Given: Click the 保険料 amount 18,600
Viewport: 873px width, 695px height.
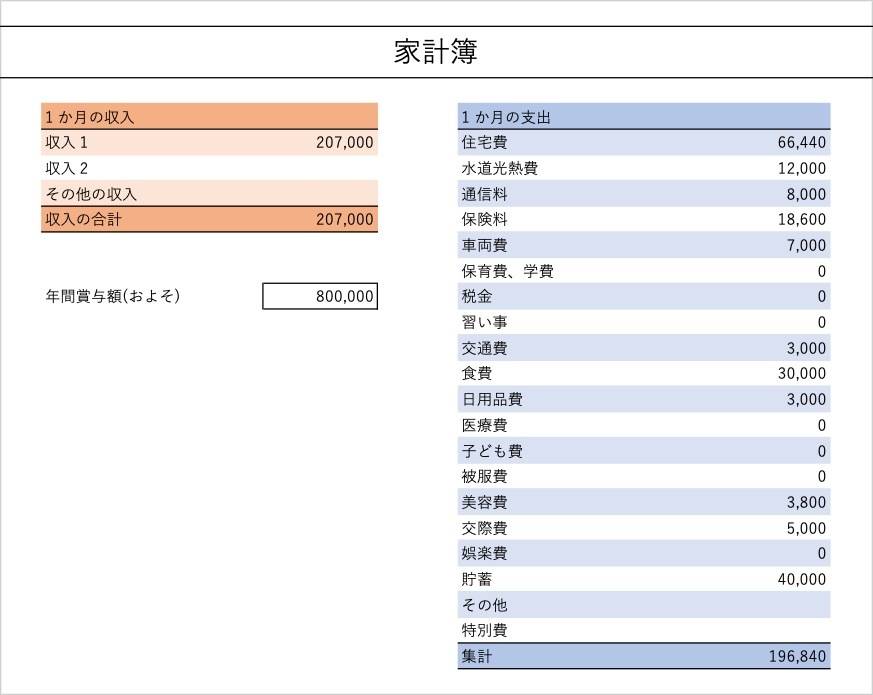Looking at the screenshot, I should [x=802, y=219].
